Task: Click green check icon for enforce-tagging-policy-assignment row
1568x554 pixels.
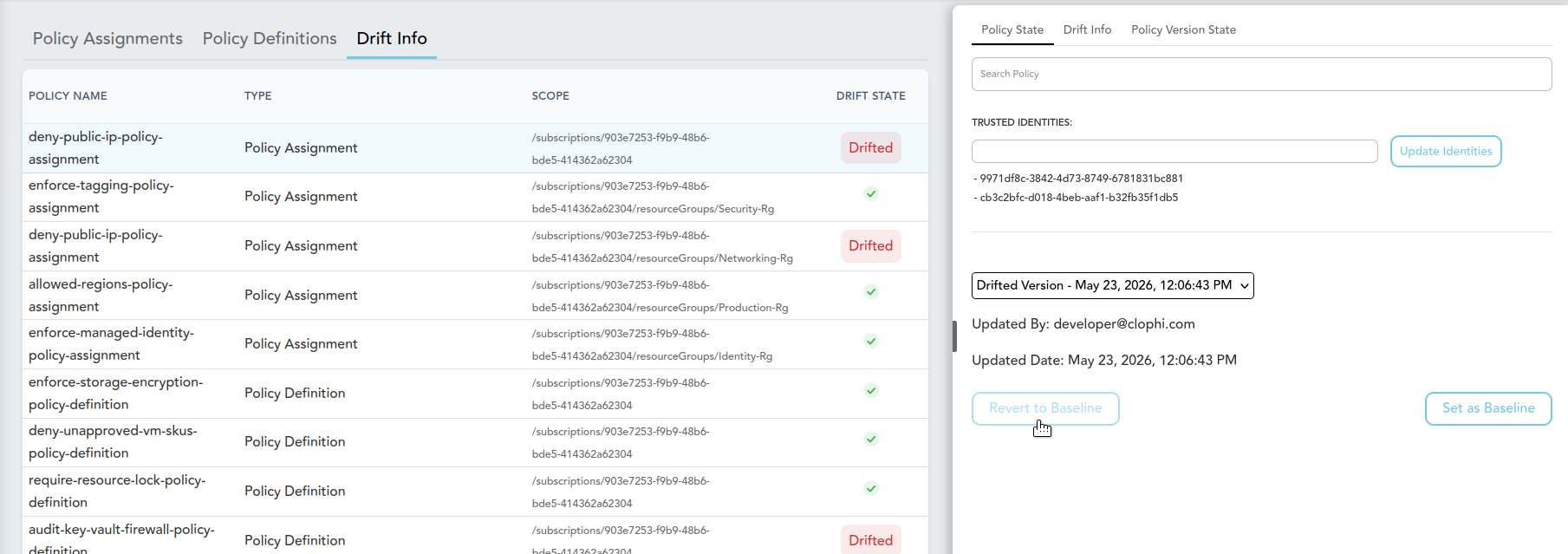Action: tap(871, 194)
